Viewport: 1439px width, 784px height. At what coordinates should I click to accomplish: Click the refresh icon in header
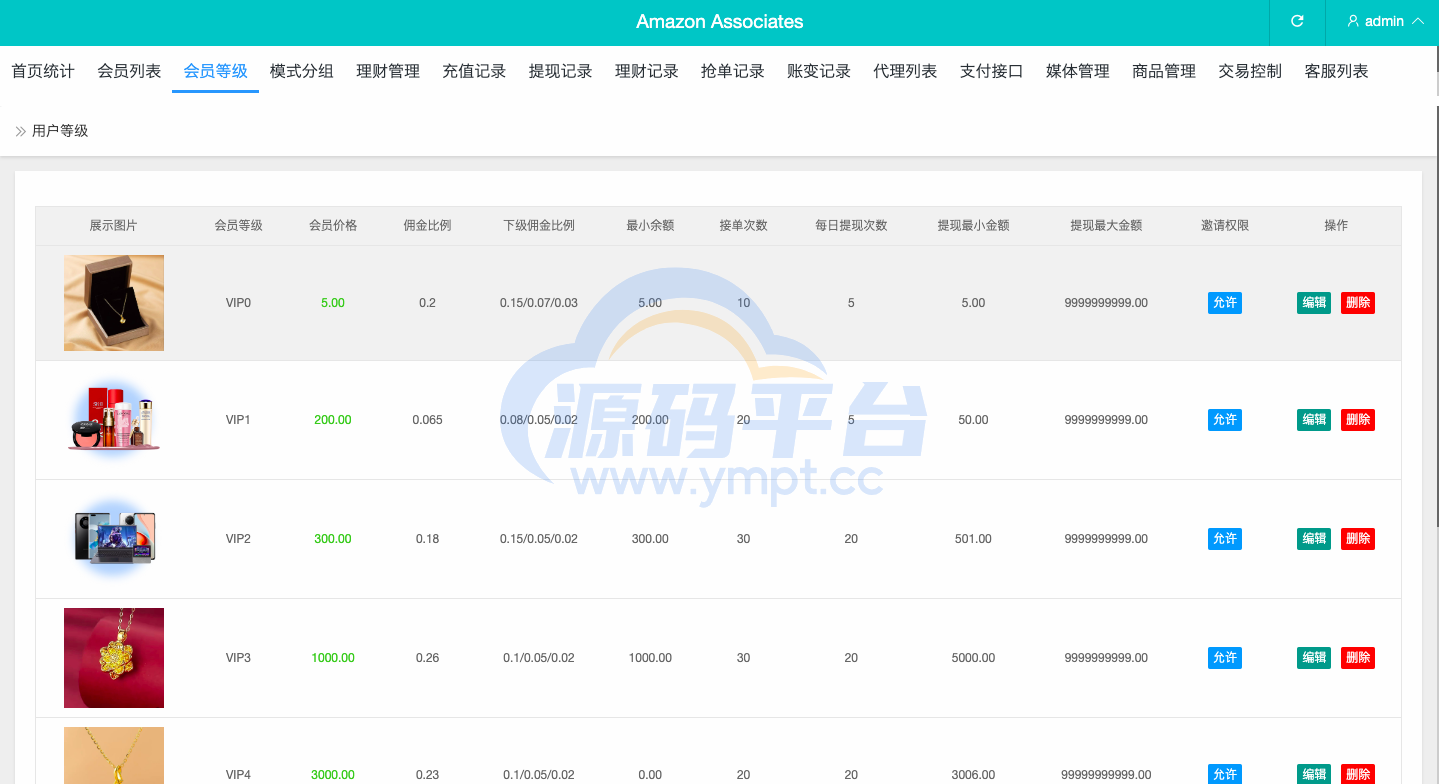click(1297, 21)
